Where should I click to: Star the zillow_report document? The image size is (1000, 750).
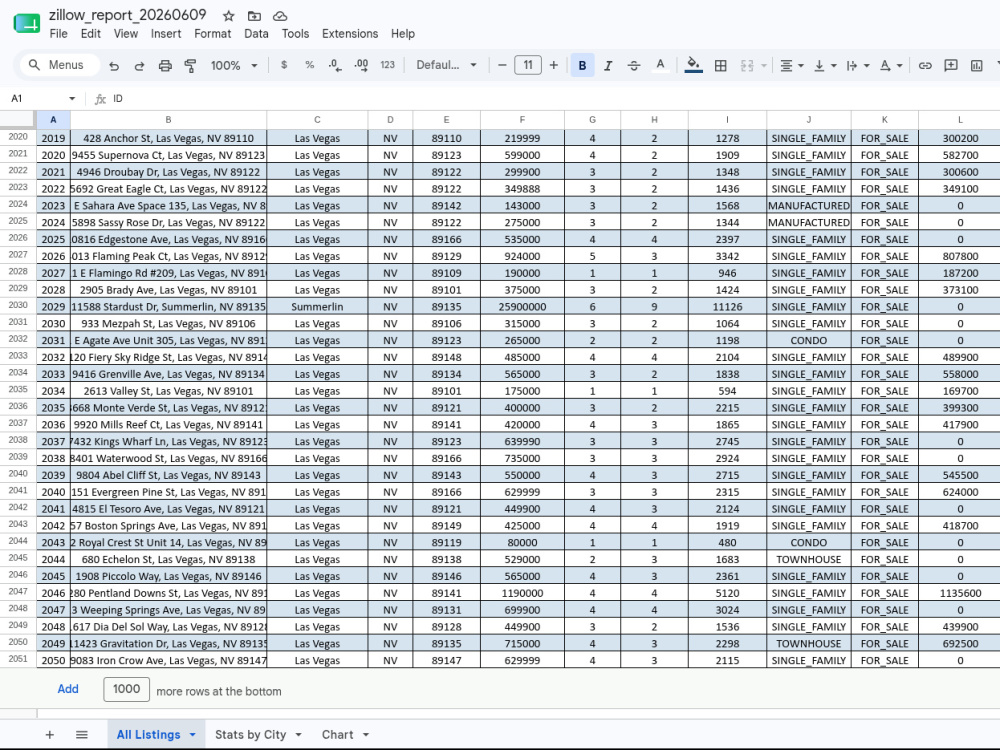[228, 16]
